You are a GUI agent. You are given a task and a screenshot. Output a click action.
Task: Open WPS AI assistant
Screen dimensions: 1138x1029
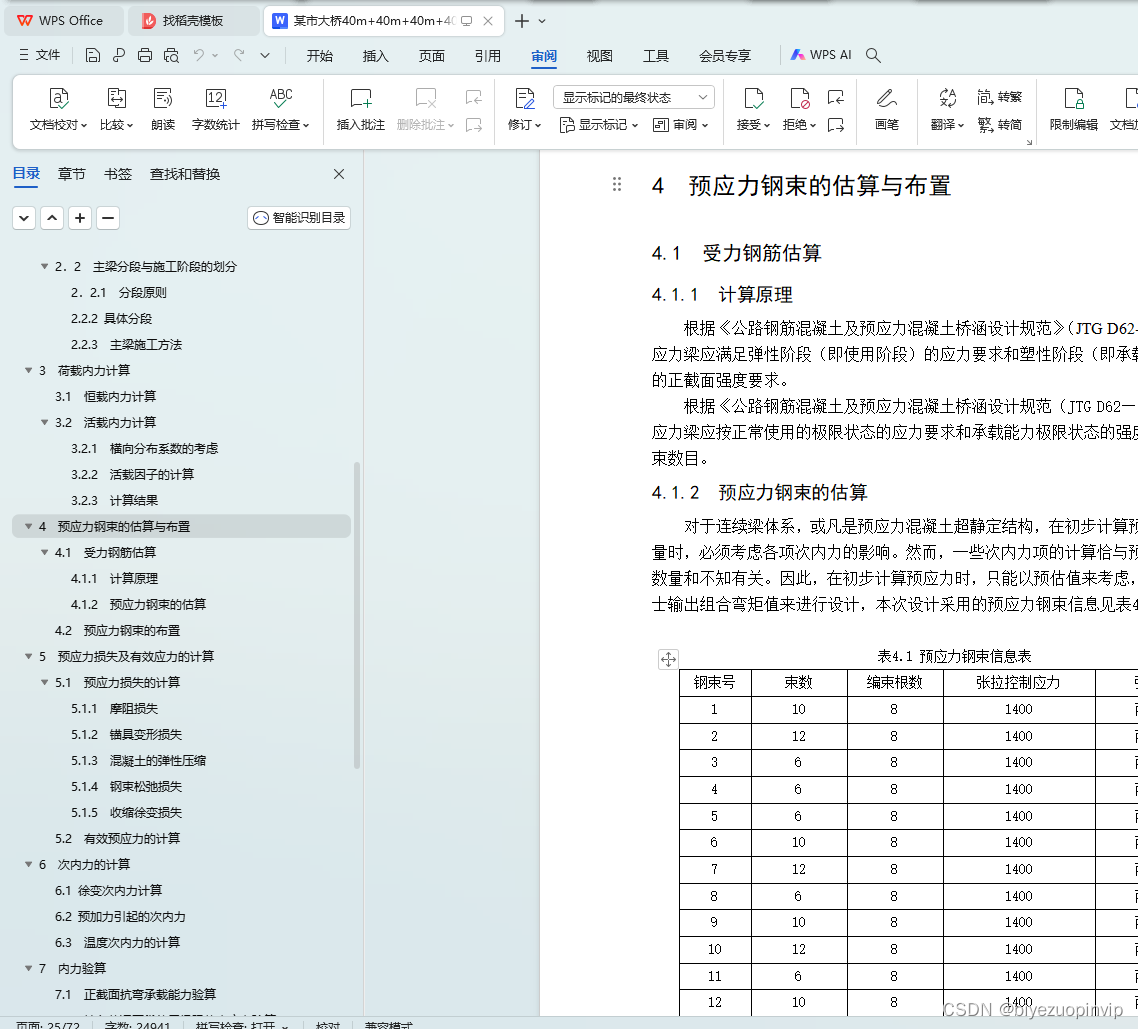click(821, 55)
